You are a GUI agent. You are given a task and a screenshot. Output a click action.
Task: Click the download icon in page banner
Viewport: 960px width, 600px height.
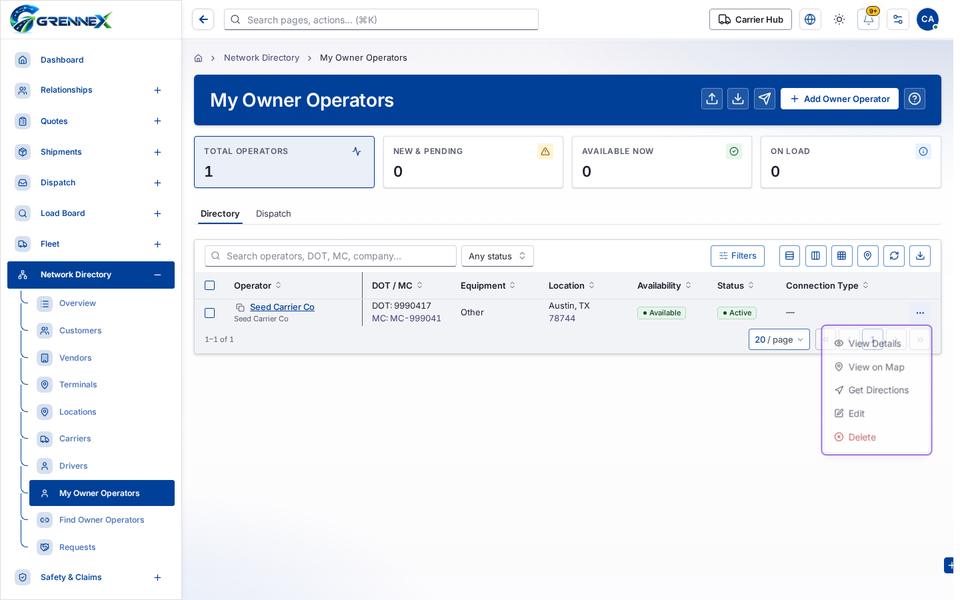click(x=738, y=99)
